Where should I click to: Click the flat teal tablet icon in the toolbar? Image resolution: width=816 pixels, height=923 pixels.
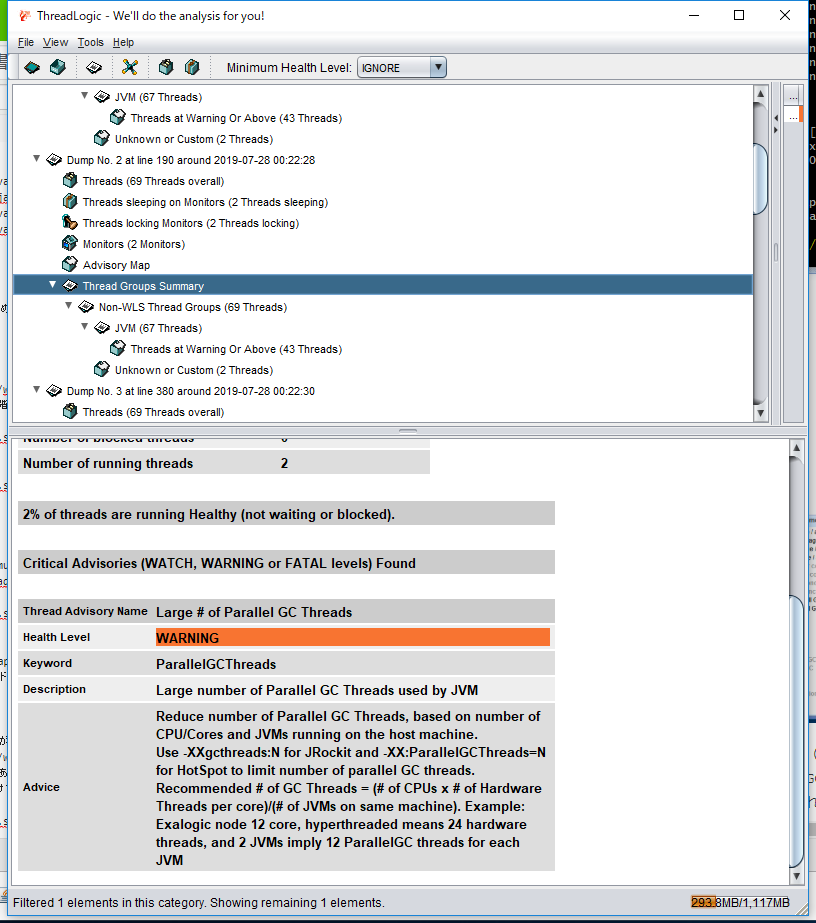32,68
